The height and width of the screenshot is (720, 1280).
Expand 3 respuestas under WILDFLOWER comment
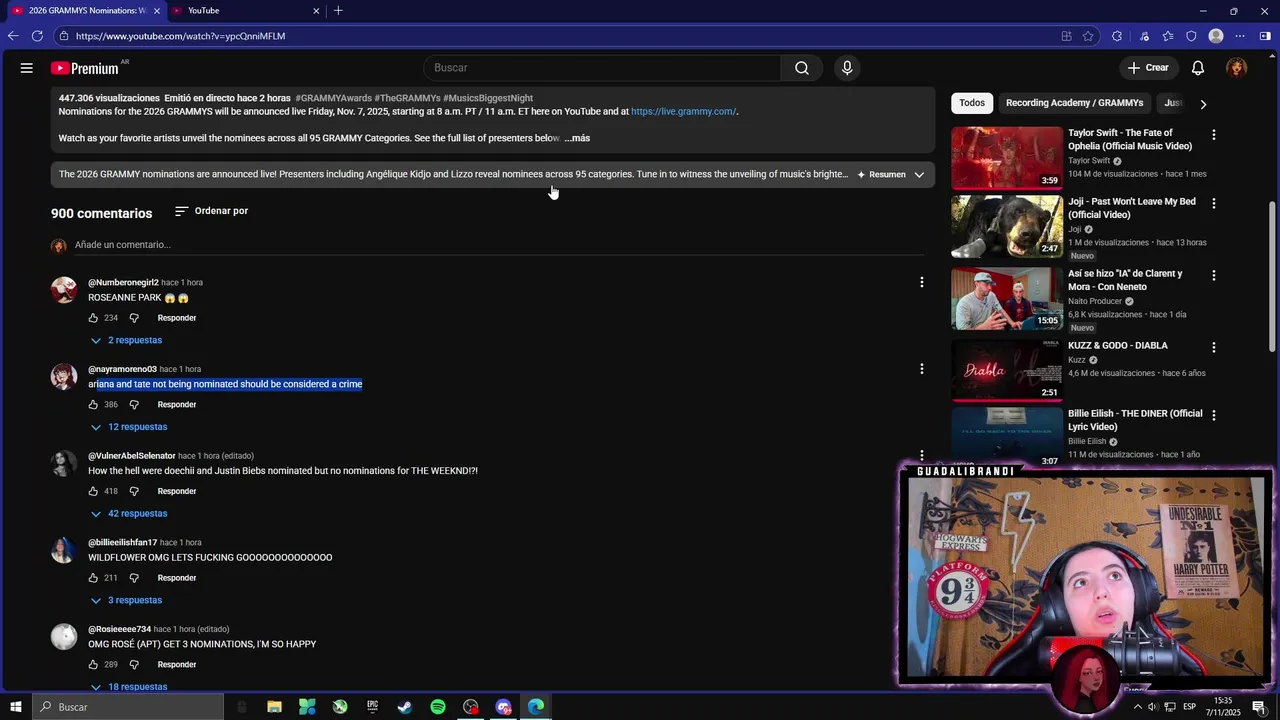pyautogui.click(x=126, y=600)
